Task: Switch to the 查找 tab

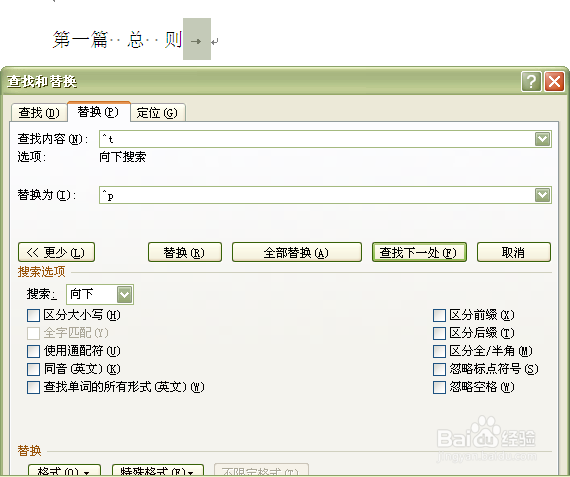Action: point(39,113)
